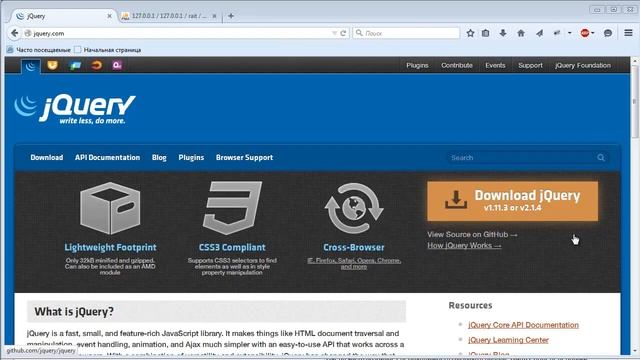Expand the adblock icon dropdown arrow
This screenshot has width=640, height=360.
593,33
